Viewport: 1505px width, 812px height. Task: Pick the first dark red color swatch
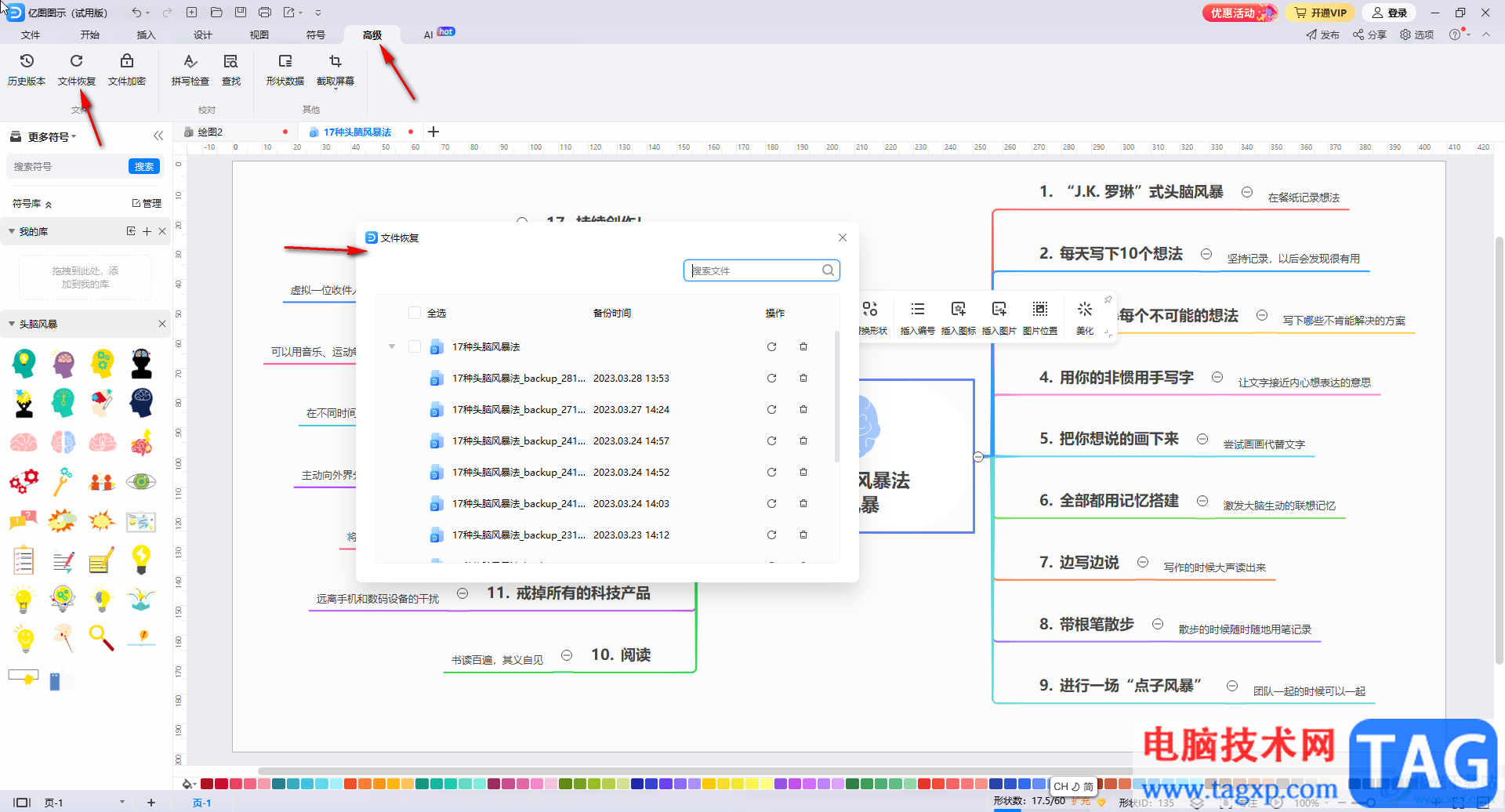pyautogui.click(x=207, y=784)
